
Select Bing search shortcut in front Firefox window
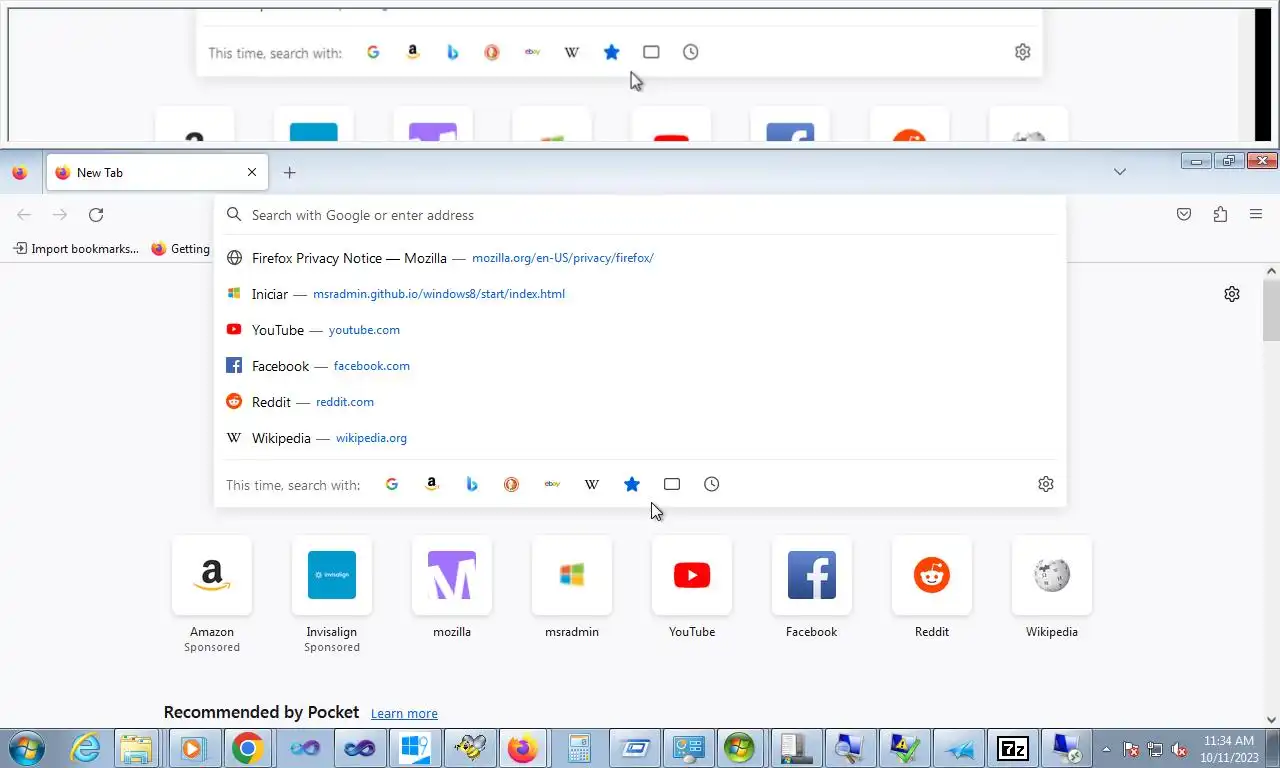pos(472,484)
